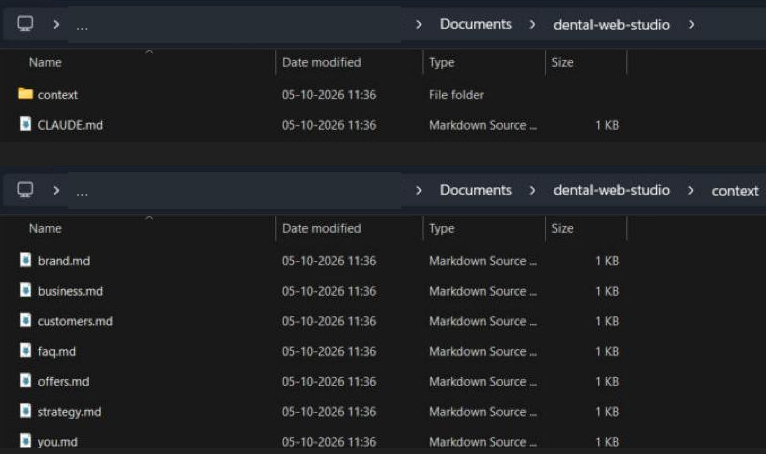Expand the chevron before Documents in the upper window
Image resolution: width=766 pixels, height=454 pixels.
click(419, 24)
